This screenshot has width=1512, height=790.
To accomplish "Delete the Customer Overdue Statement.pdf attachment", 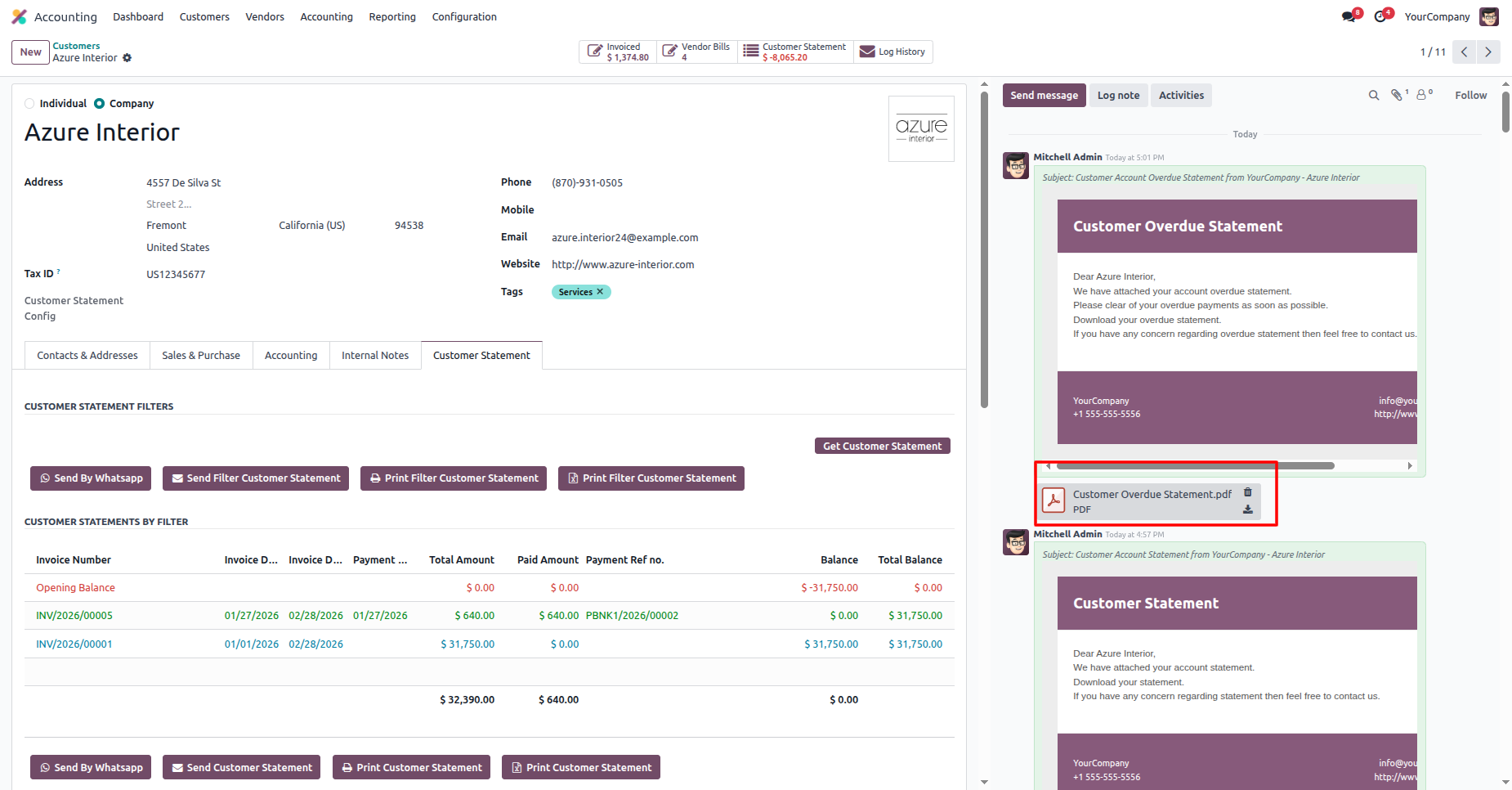I will click(x=1247, y=492).
